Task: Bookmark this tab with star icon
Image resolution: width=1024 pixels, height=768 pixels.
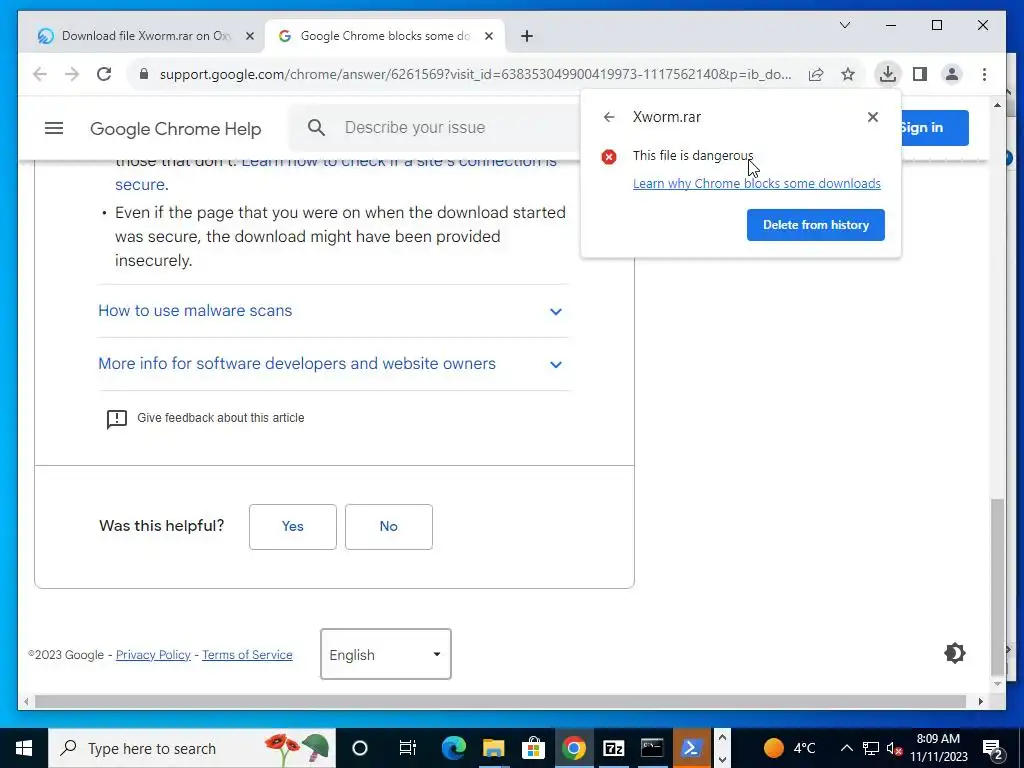Action: click(848, 74)
